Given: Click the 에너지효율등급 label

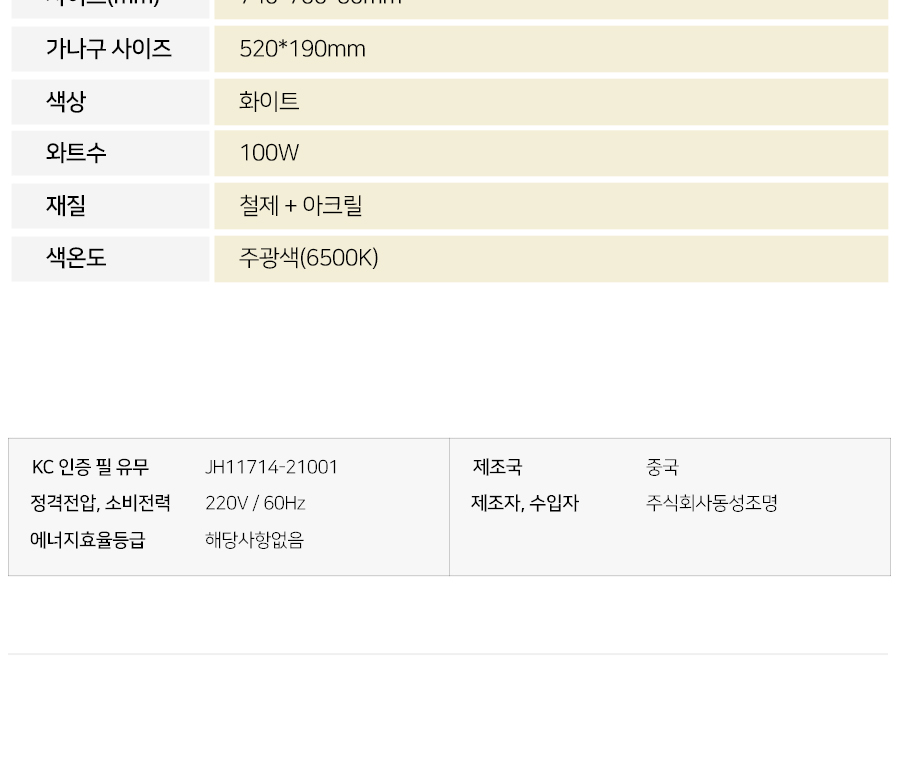Looking at the screenshot, I should 87,540.
